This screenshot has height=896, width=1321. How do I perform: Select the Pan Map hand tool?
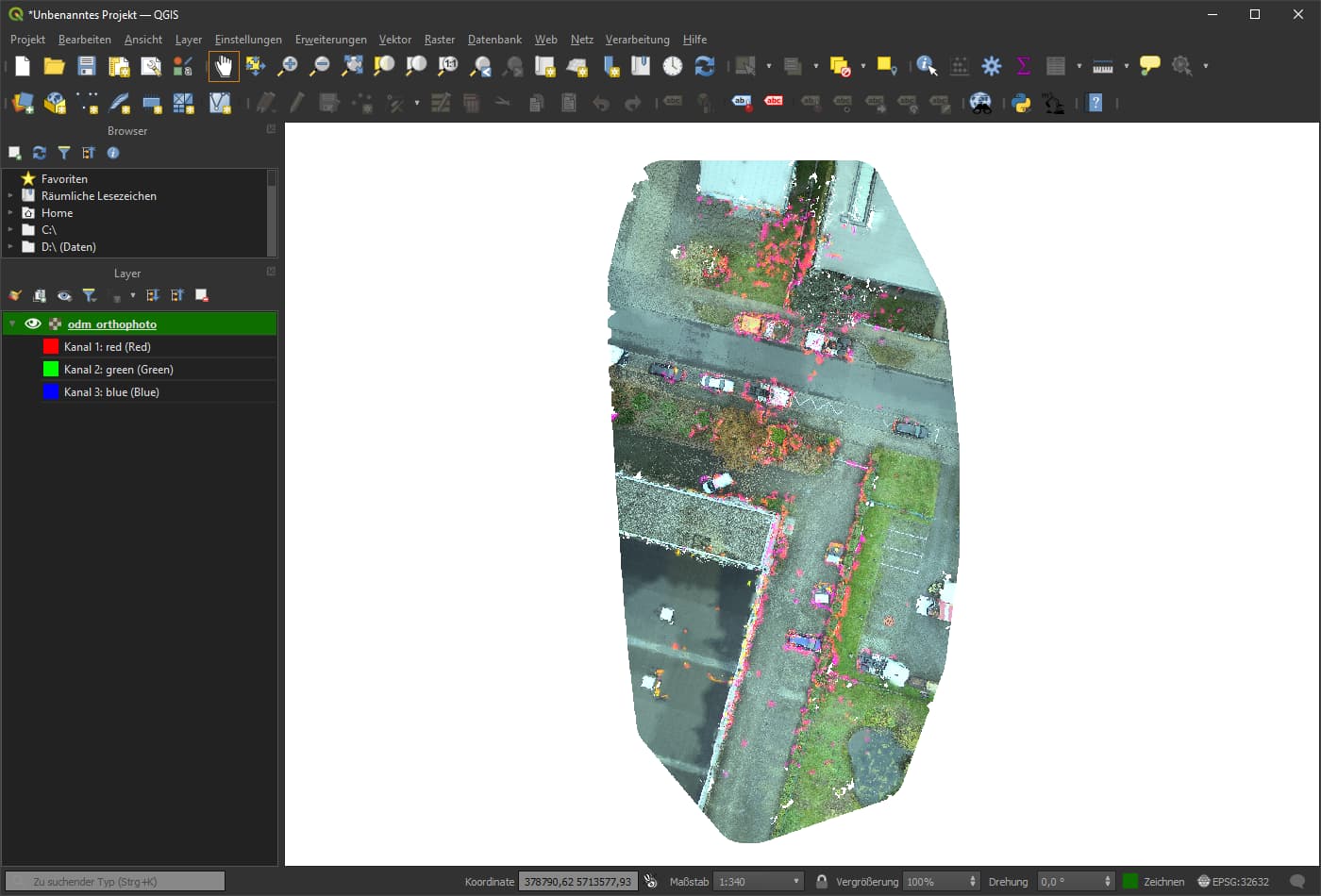pos(224,66)
